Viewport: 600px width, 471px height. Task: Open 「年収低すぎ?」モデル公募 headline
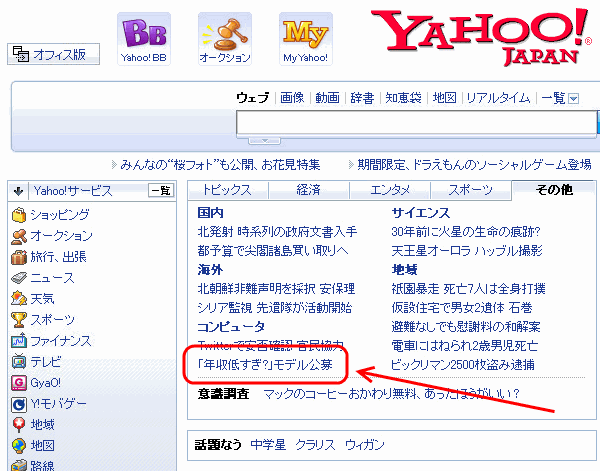point(265,365)
